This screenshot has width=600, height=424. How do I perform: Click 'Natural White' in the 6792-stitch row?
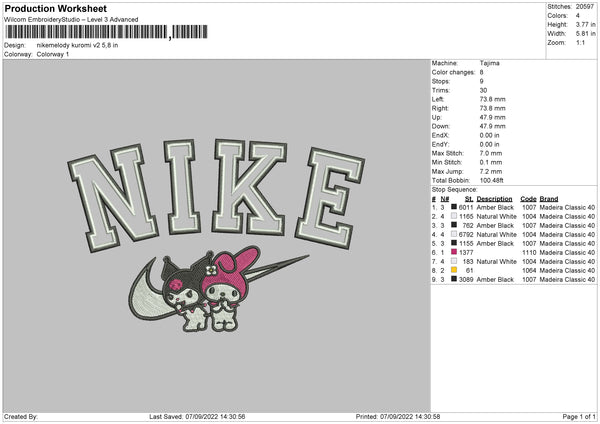click(x=497, y=234)
